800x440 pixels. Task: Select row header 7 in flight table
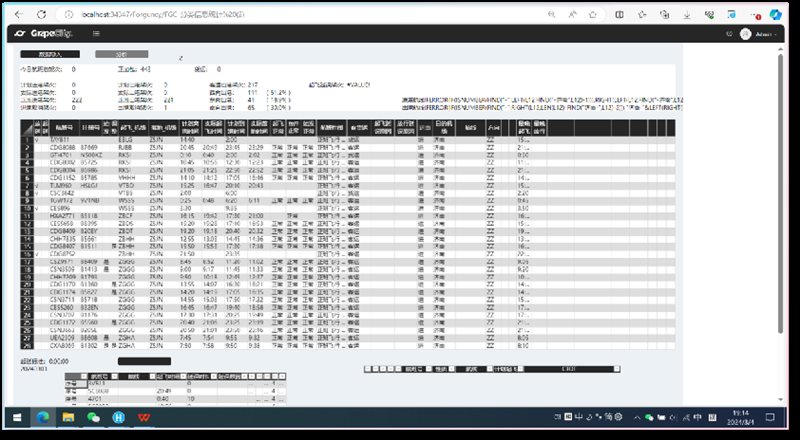point(25,186)
